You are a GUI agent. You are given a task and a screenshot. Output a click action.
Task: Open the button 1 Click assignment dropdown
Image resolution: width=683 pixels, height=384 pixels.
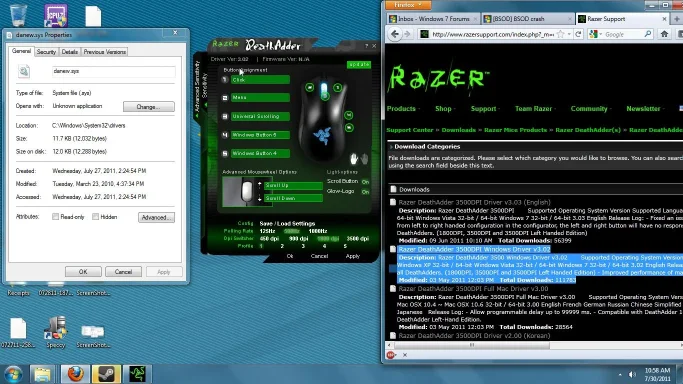[260, 80]
